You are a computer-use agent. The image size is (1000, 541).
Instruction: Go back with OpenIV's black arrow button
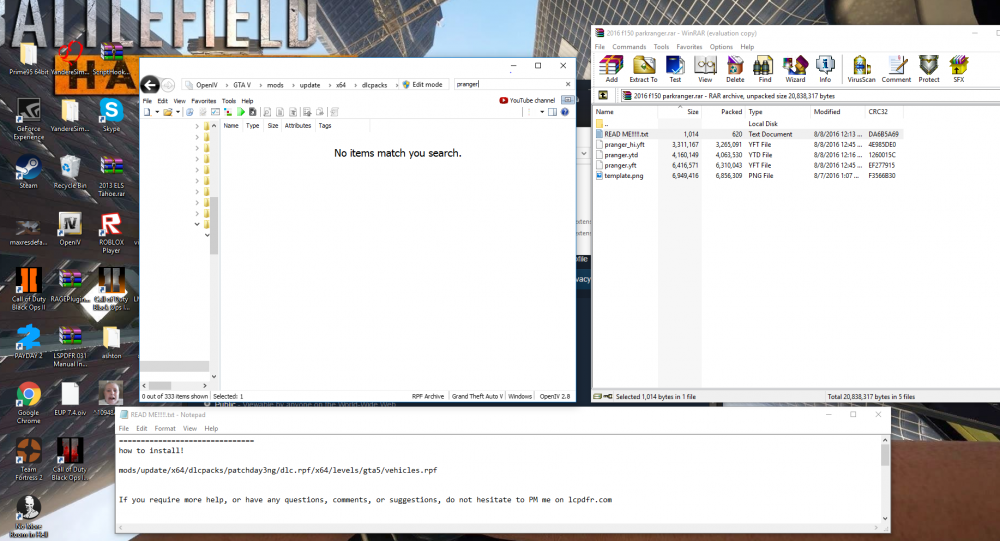tap(149, 84)
